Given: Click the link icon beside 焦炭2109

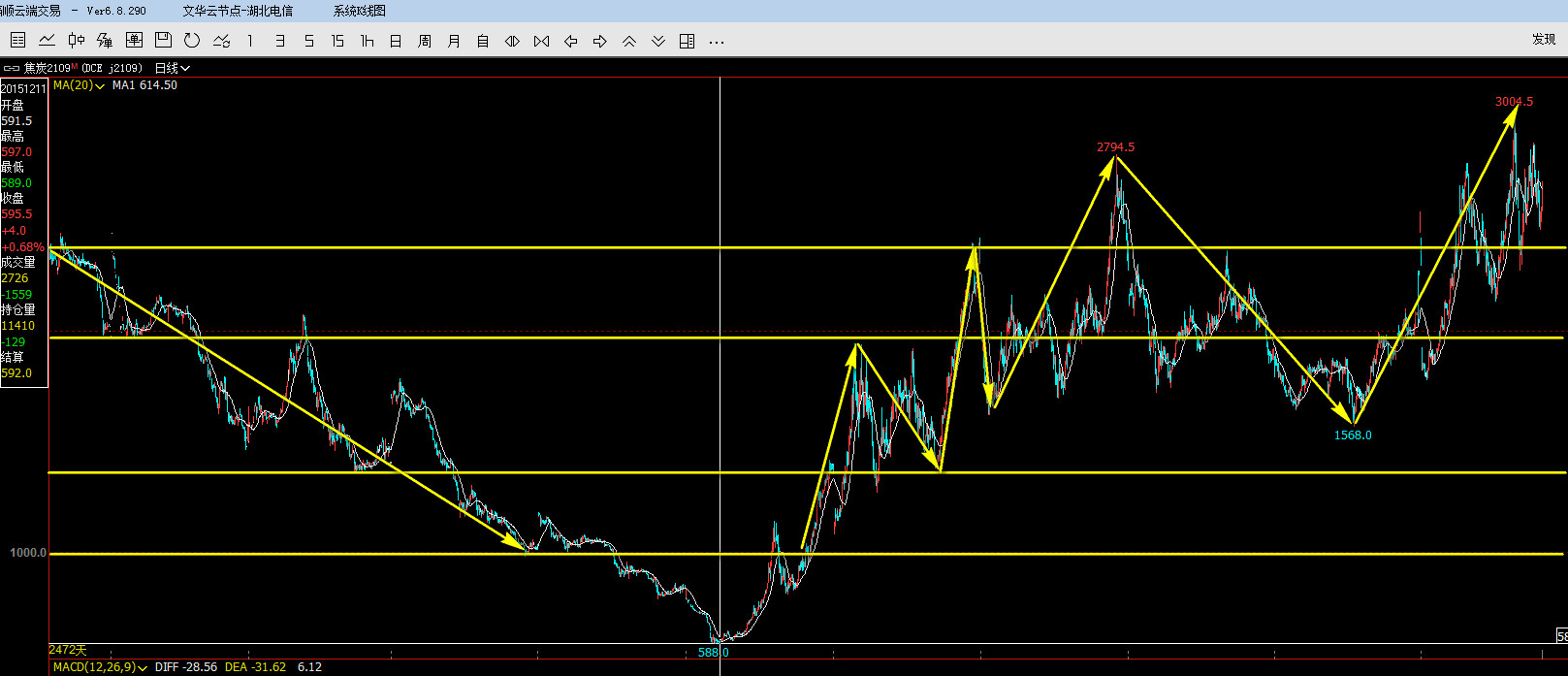Looking at the screenshot, I should (12, 69).
